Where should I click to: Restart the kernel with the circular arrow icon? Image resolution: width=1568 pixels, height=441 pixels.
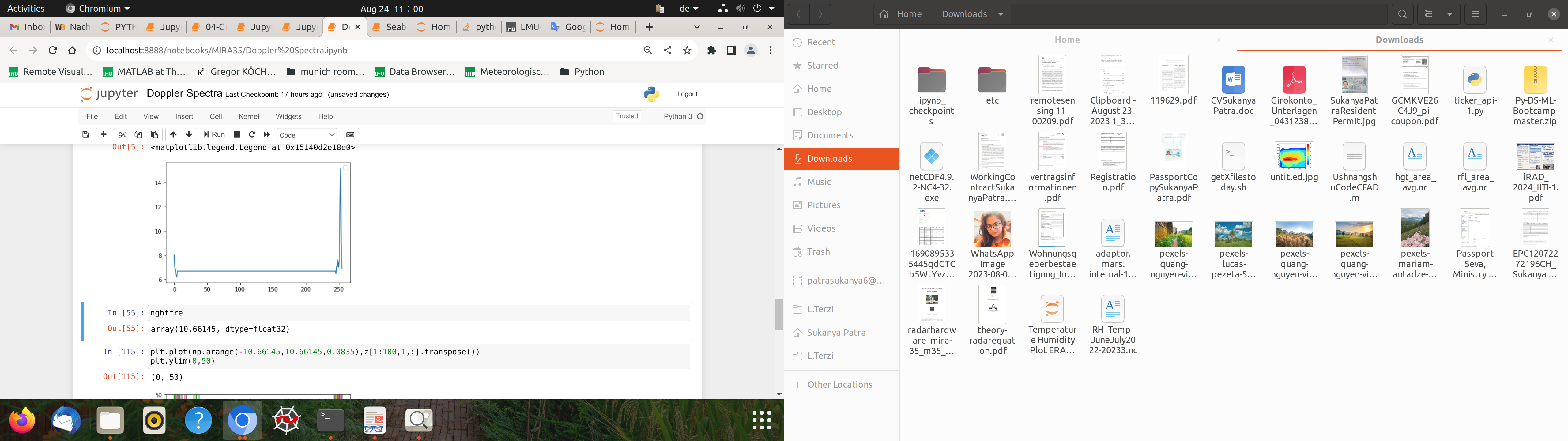(x=252, y=135)
